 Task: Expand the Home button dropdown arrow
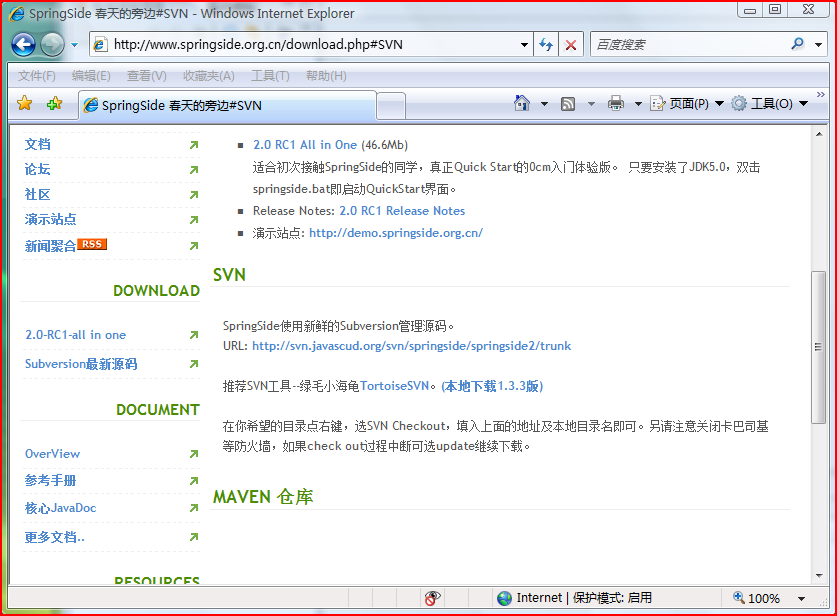[x=544, y=104]
